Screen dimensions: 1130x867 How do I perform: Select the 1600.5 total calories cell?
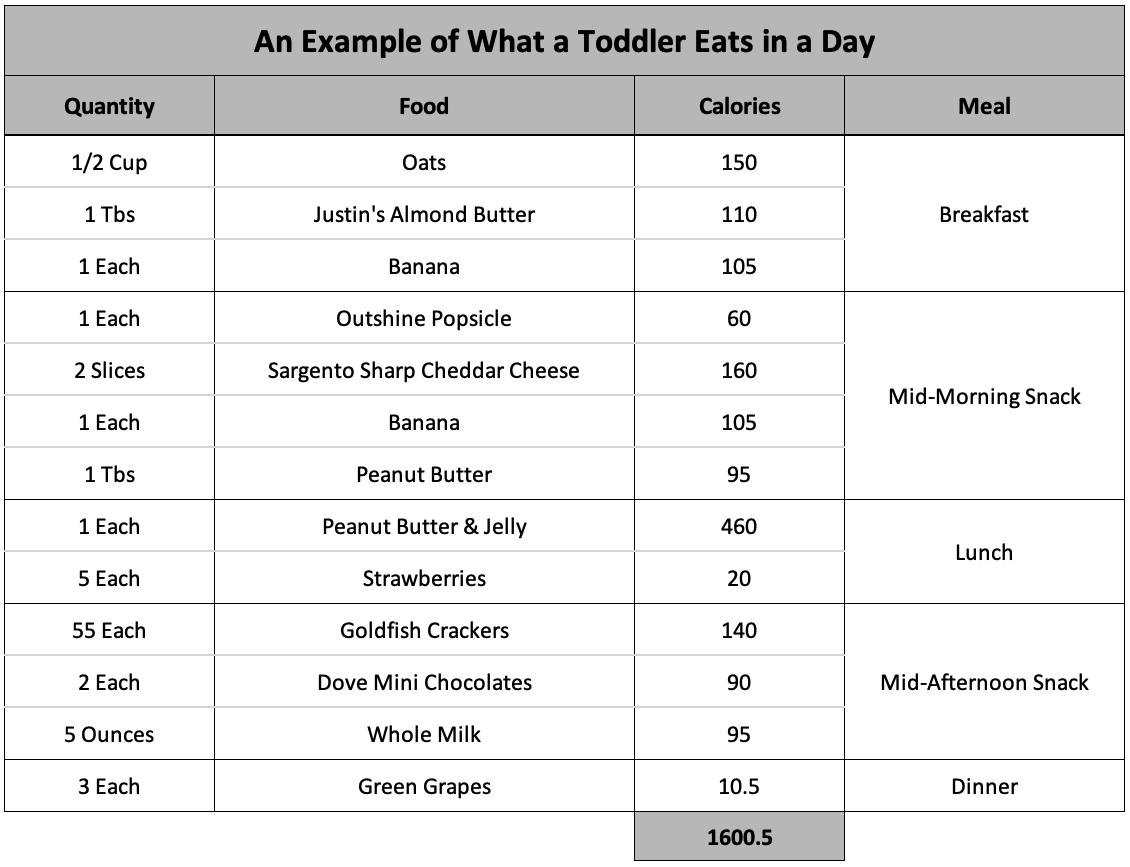pos(739,838)
